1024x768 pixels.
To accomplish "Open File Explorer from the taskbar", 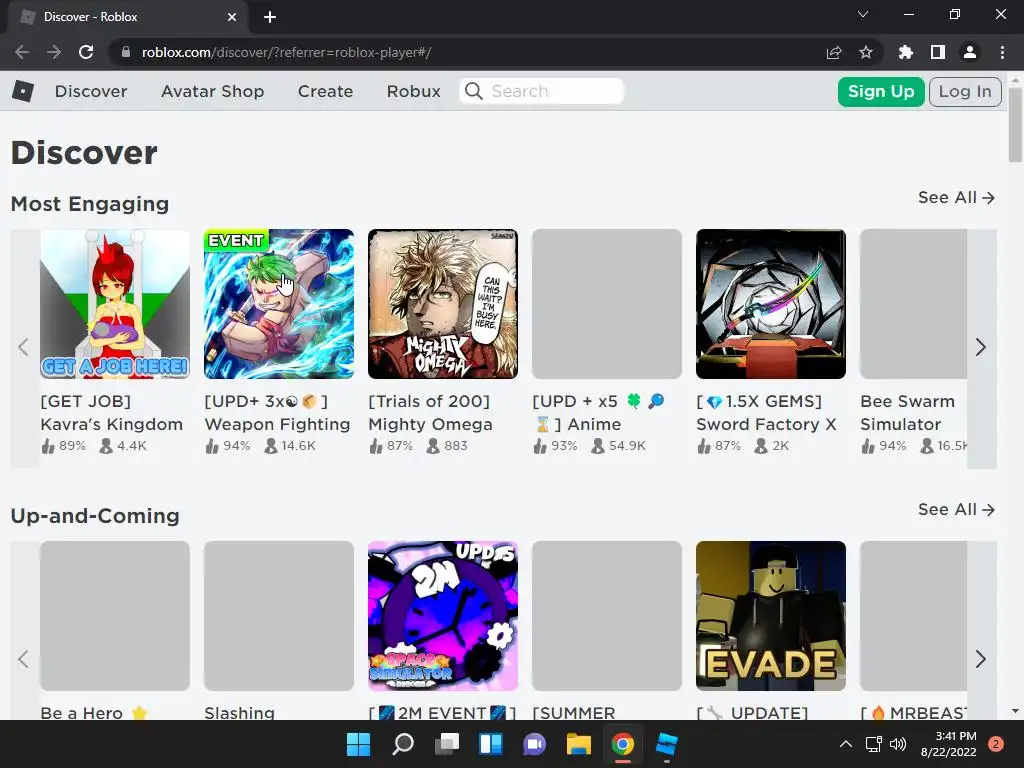I will coord(579,744).
